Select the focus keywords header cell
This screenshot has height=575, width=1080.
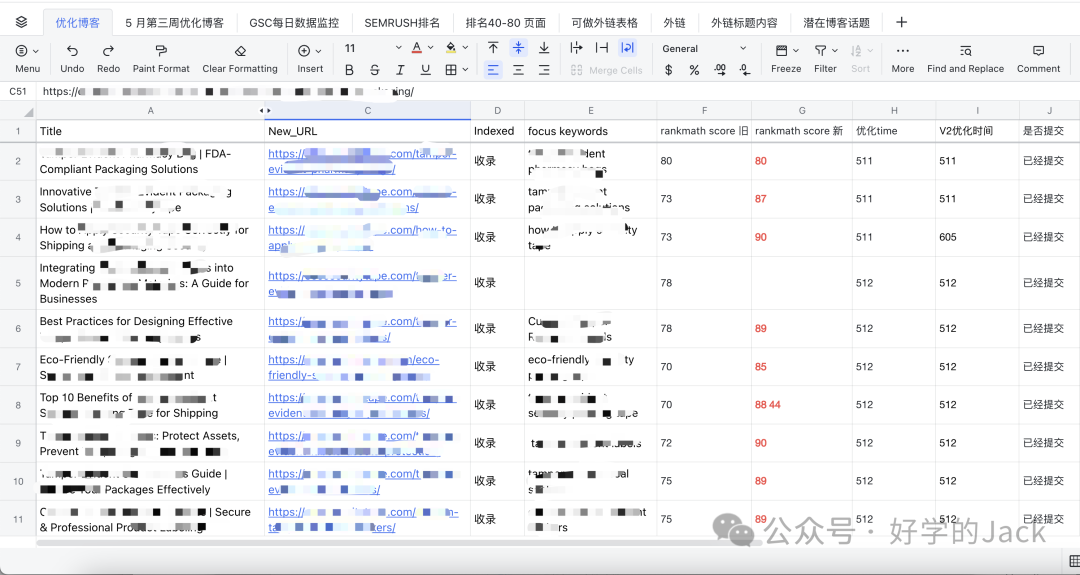590,131
